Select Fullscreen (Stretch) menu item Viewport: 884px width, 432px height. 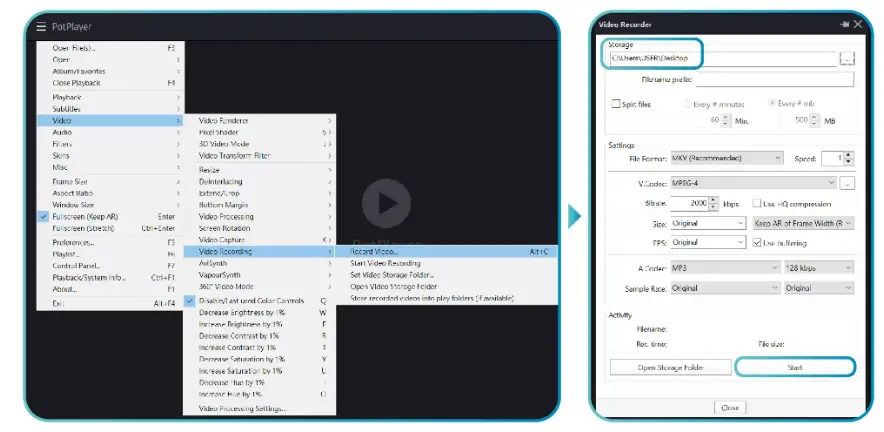pos(110,228)
